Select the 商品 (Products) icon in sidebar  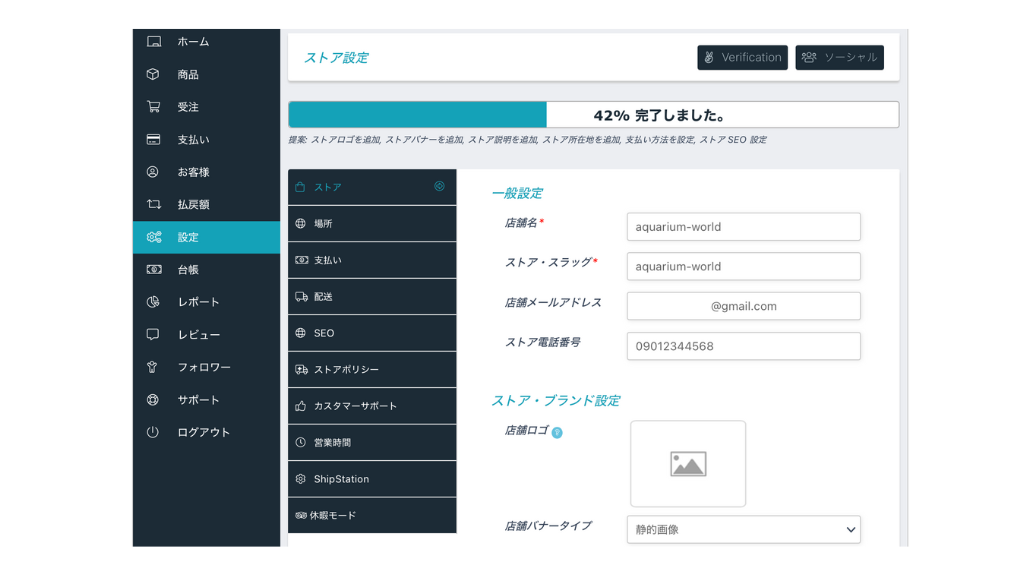(153, 74)
